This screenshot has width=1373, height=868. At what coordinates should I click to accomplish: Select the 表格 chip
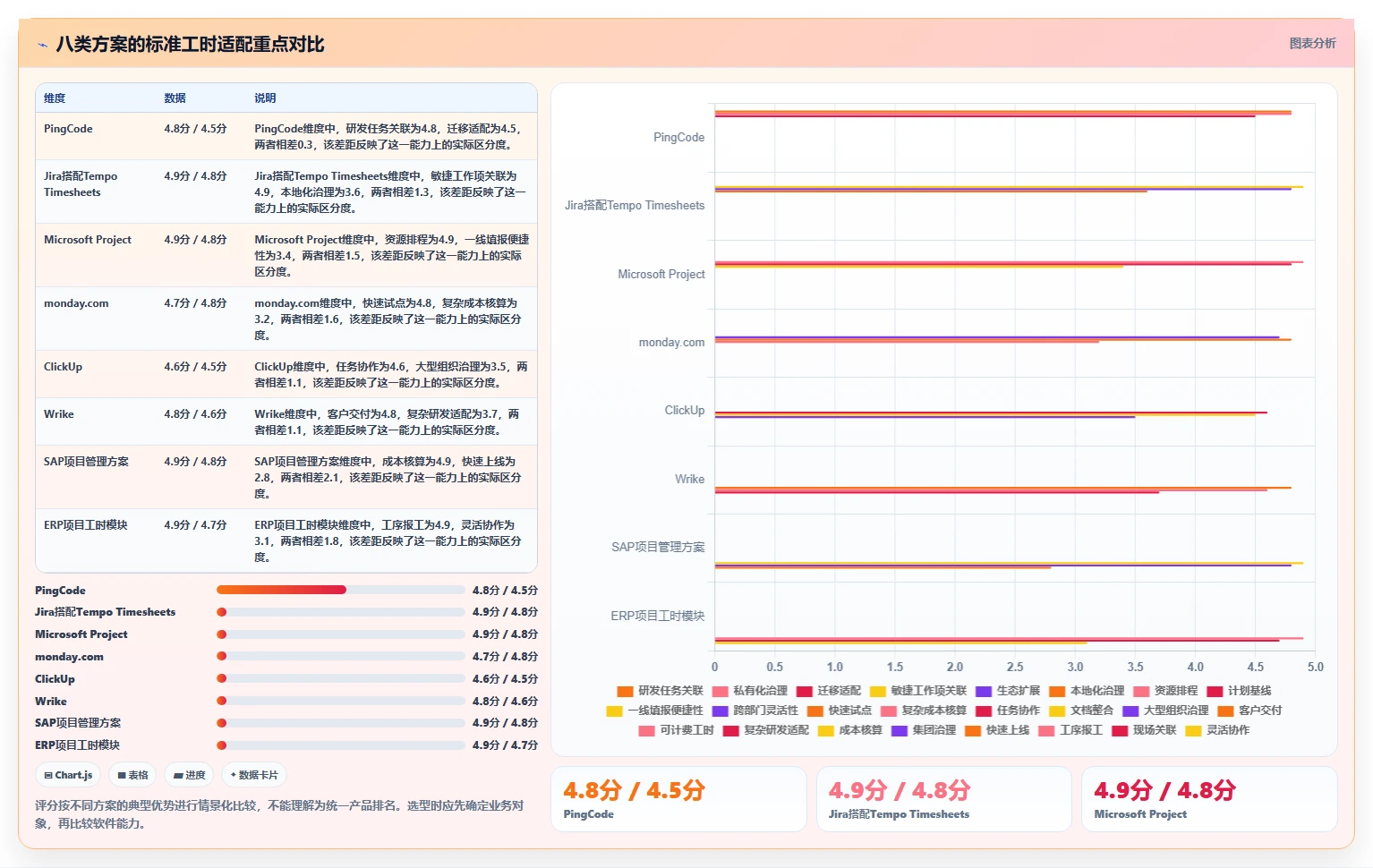tap(132, 775)
